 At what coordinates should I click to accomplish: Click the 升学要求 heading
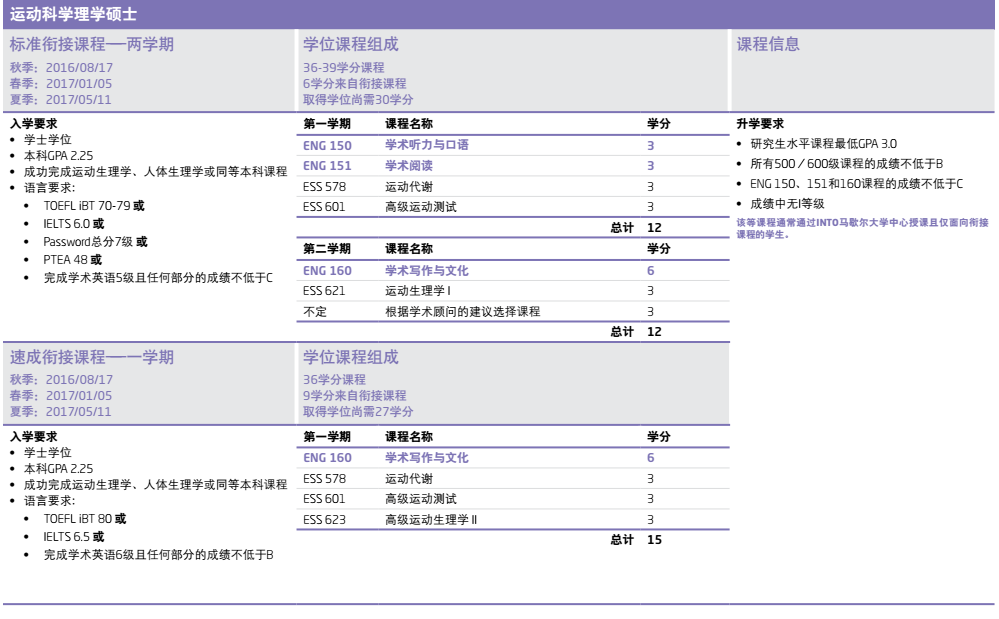click(759, 124)
